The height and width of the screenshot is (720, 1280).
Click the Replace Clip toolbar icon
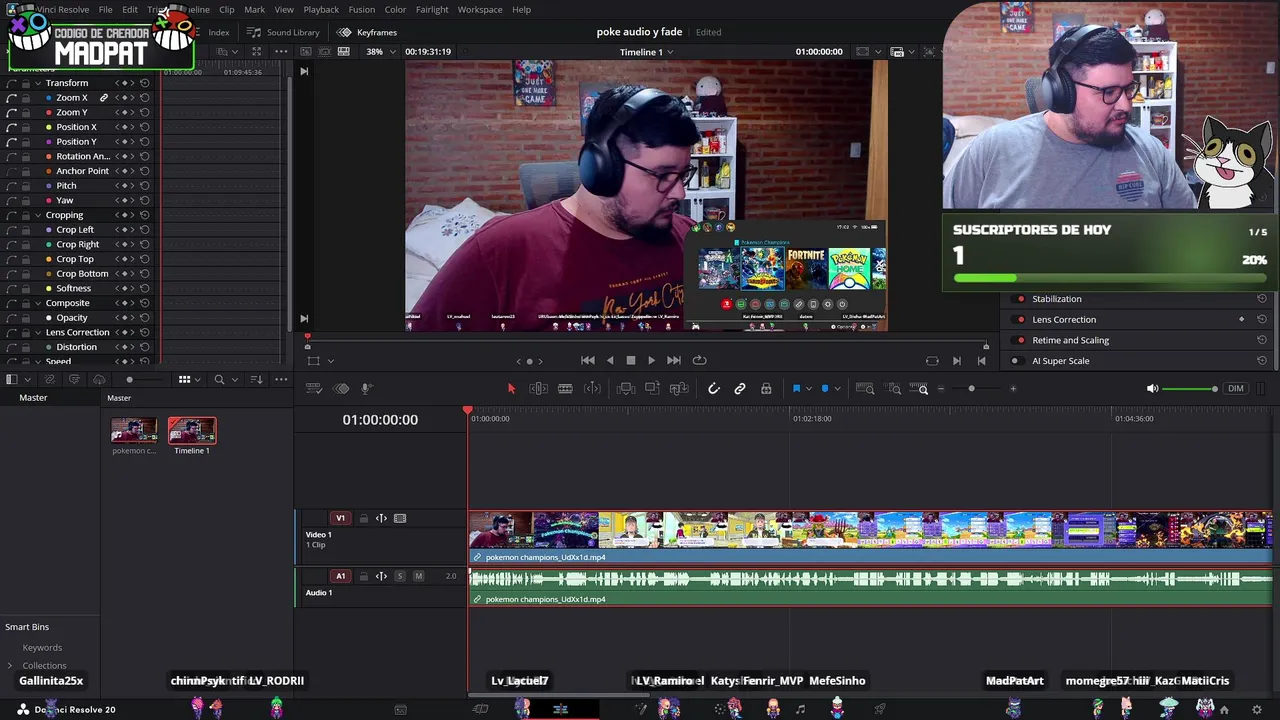[679, 388]
